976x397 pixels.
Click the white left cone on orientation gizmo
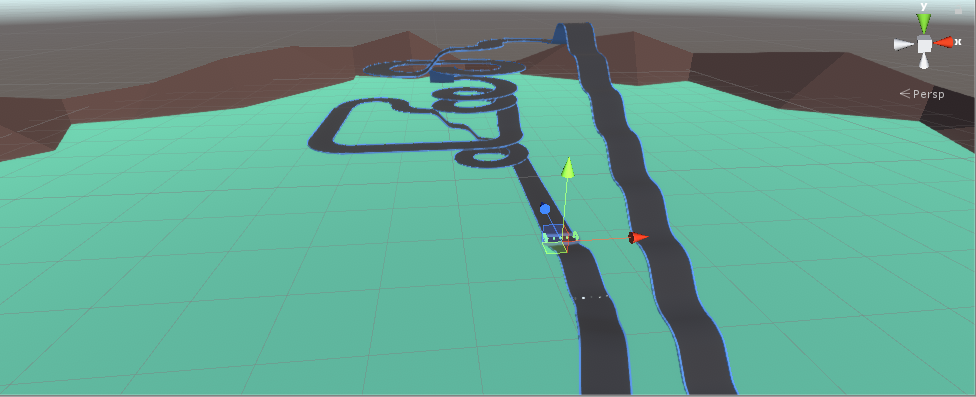pyautogui.click(x=904, y=44)
